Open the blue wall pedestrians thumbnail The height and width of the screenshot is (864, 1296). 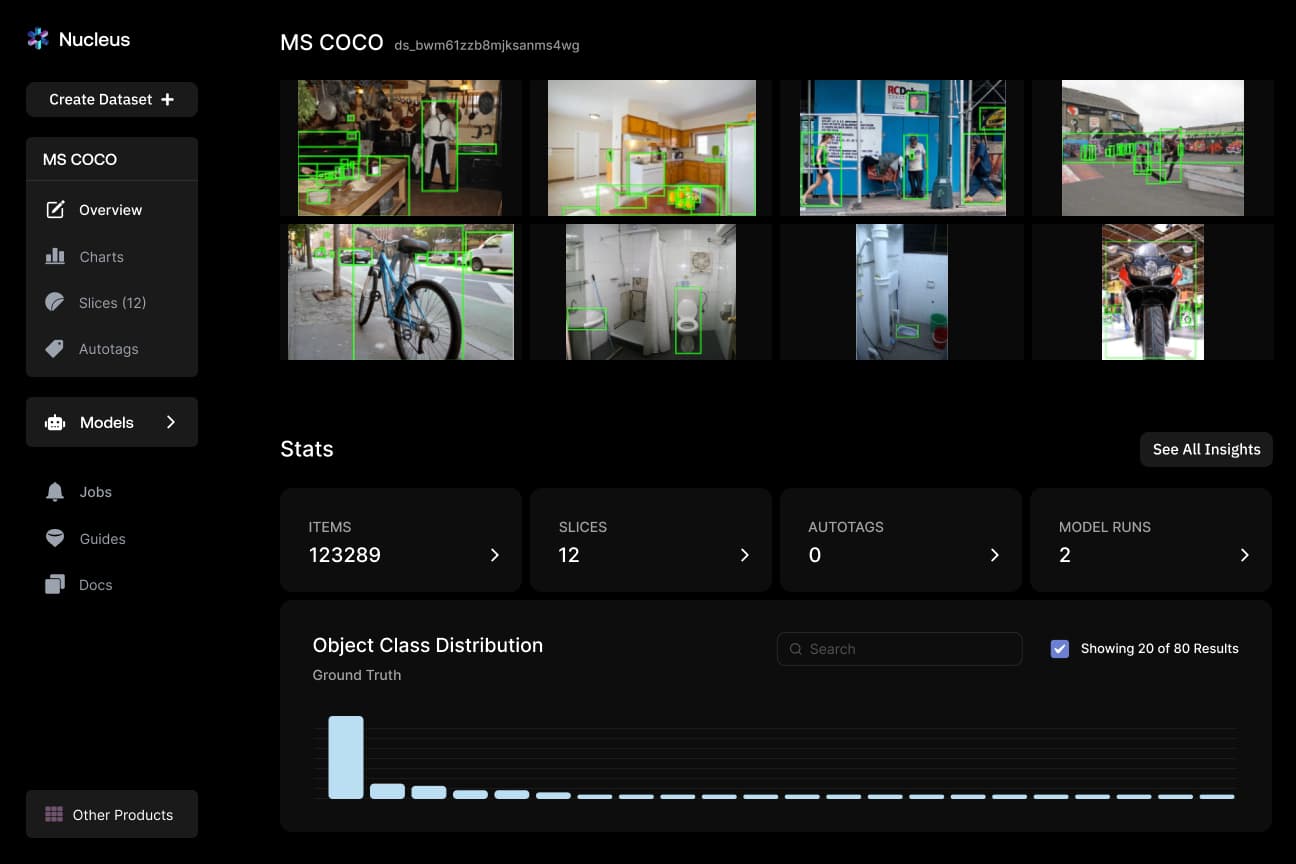click(903, 148)
